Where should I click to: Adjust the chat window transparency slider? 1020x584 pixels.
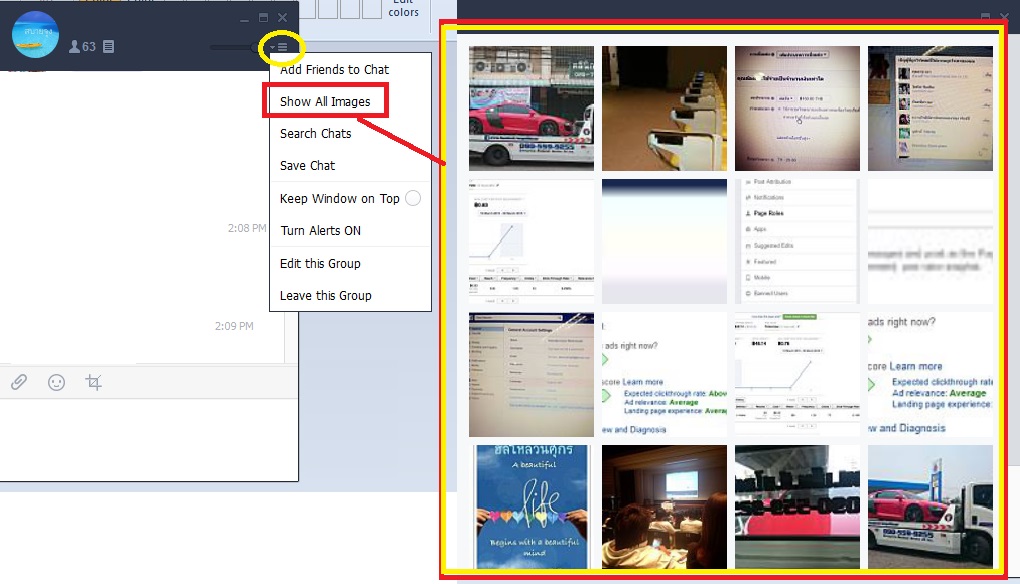point(234,47)
